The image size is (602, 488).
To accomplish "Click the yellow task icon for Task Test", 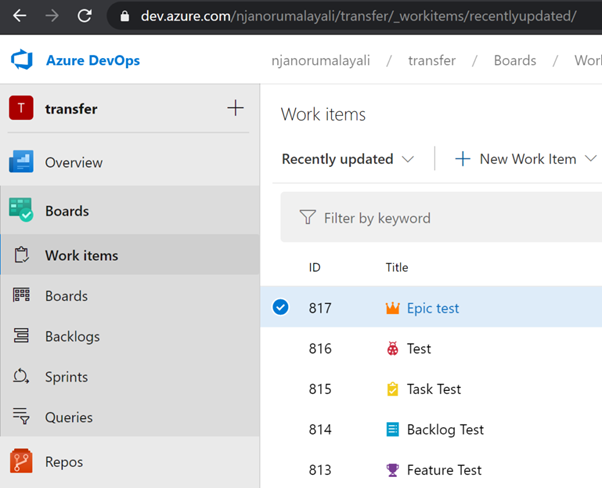I will tap(392, 389).
